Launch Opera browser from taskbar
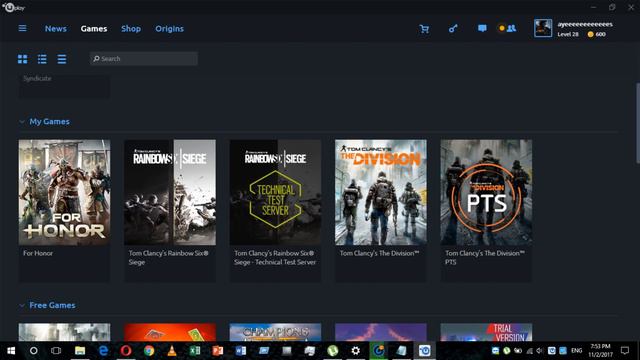Screen dimensions: 640x360 click(126, 351)
